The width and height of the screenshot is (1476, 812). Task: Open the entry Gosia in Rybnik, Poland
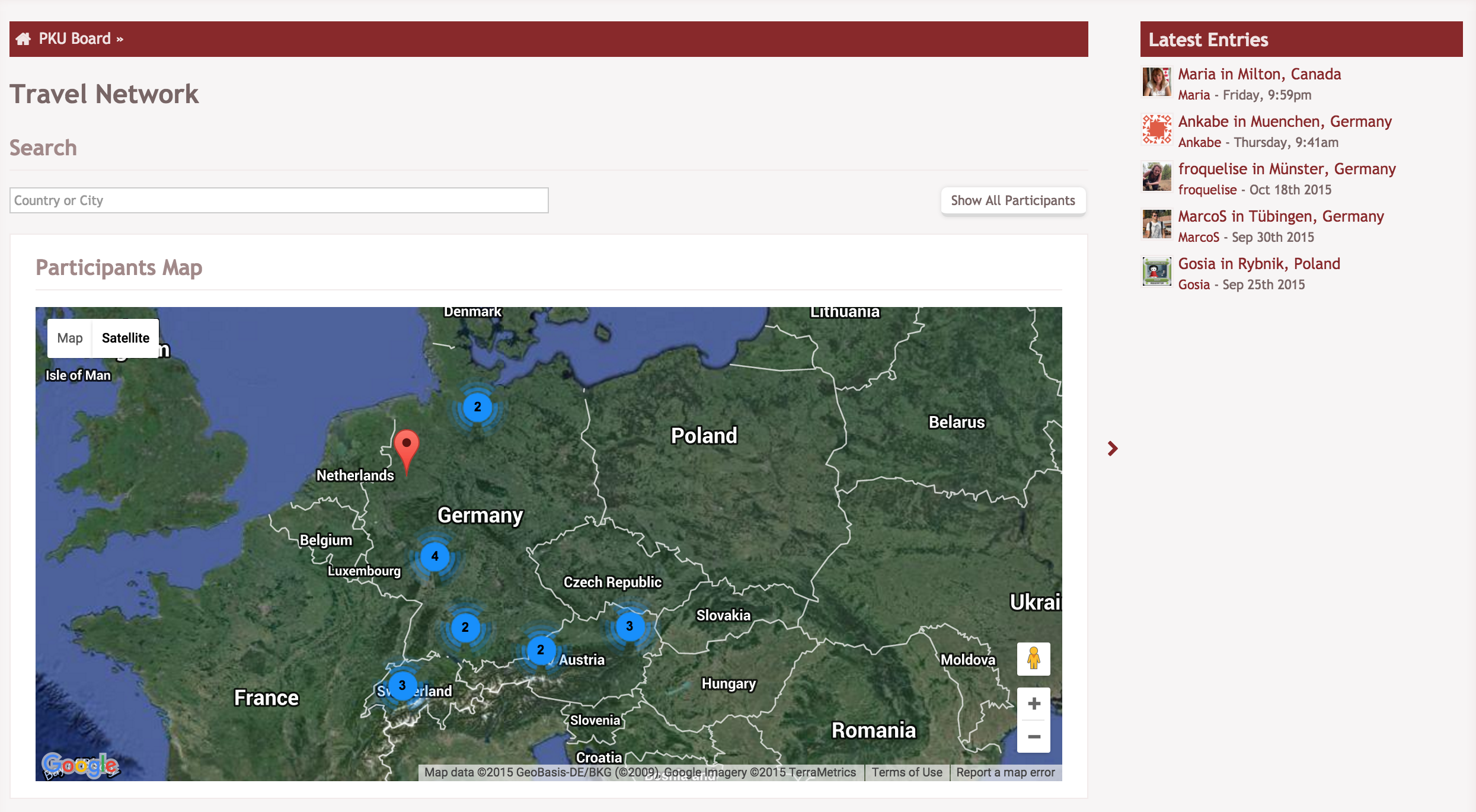pyautogui.click(x=1259, y=264)
